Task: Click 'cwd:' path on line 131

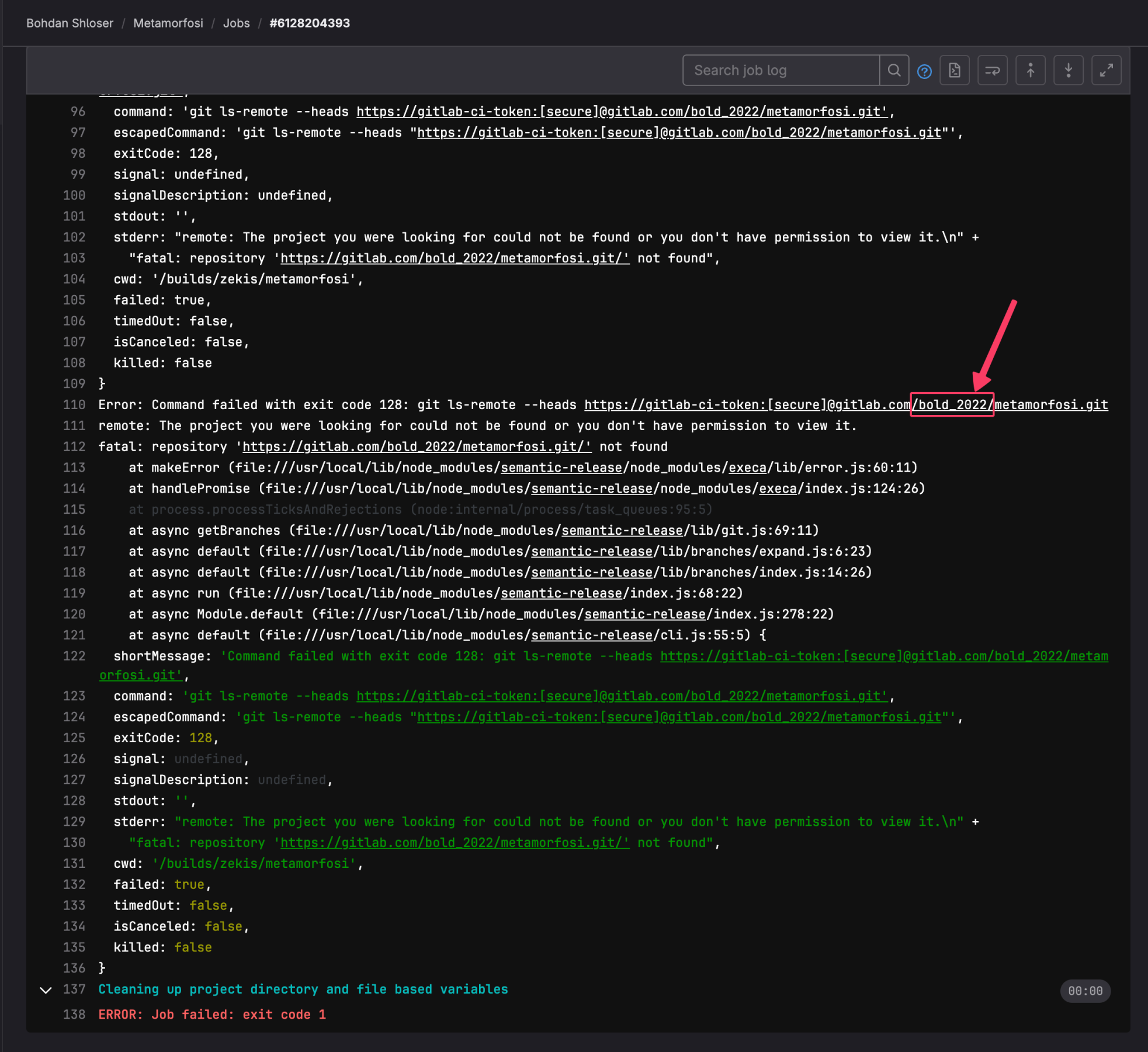Action: coord(238,864)
